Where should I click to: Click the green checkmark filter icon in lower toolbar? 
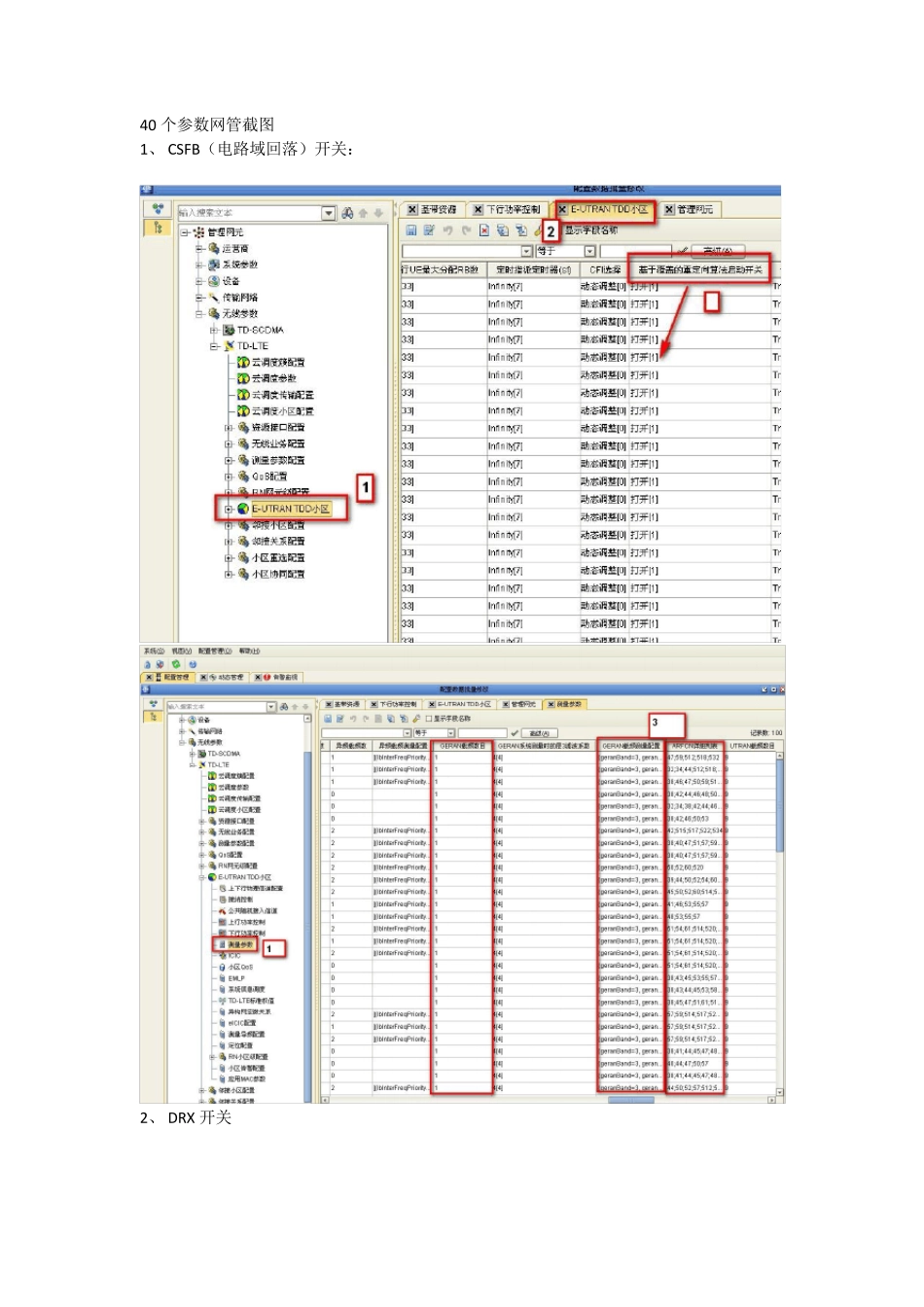(515, 733)
